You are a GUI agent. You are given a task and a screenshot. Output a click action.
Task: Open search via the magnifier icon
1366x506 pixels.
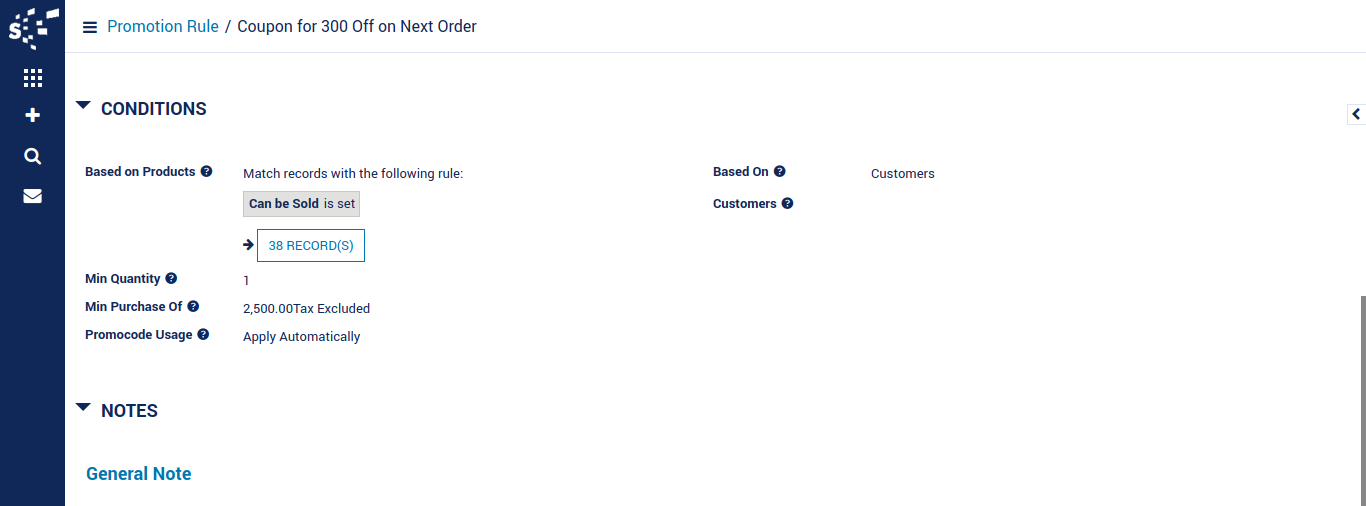[x=33, y=156]
